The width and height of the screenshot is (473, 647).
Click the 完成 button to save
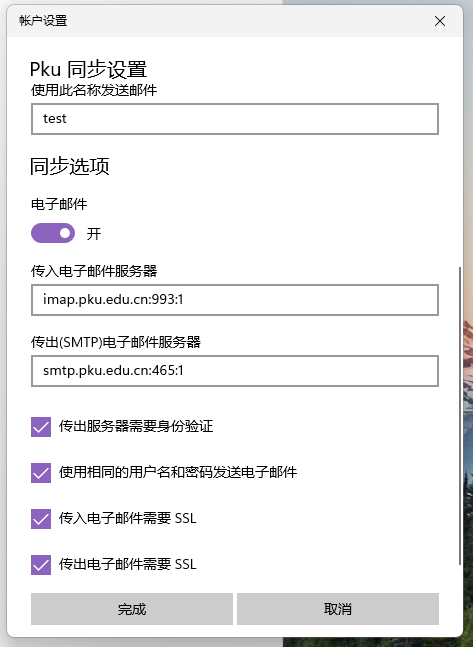coord(132,609)
